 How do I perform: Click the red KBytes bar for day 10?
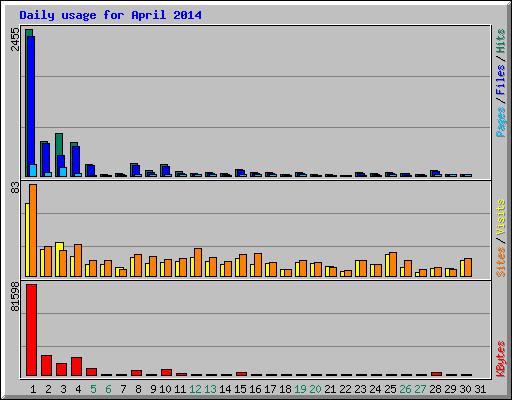pyautogui.click(x=166, y=372)
